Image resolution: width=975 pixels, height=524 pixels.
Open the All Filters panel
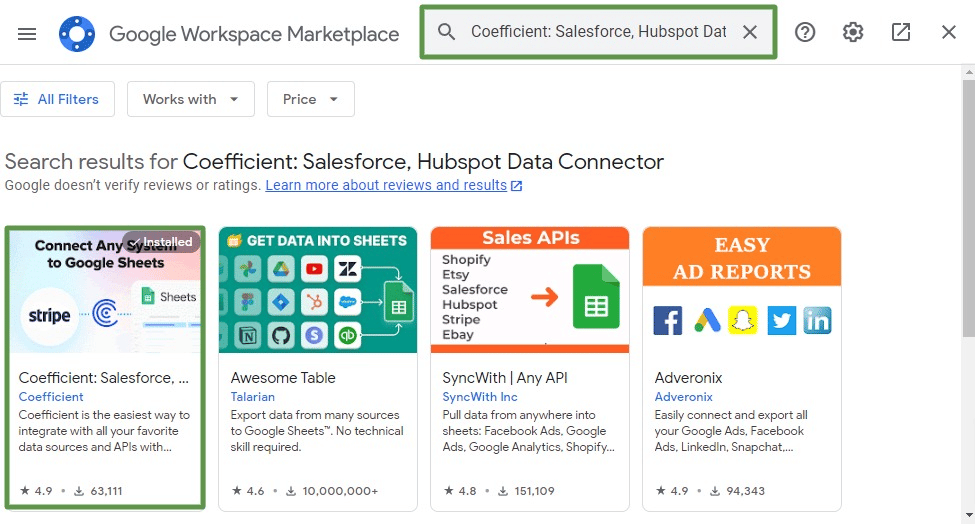[x=57, y=99]
